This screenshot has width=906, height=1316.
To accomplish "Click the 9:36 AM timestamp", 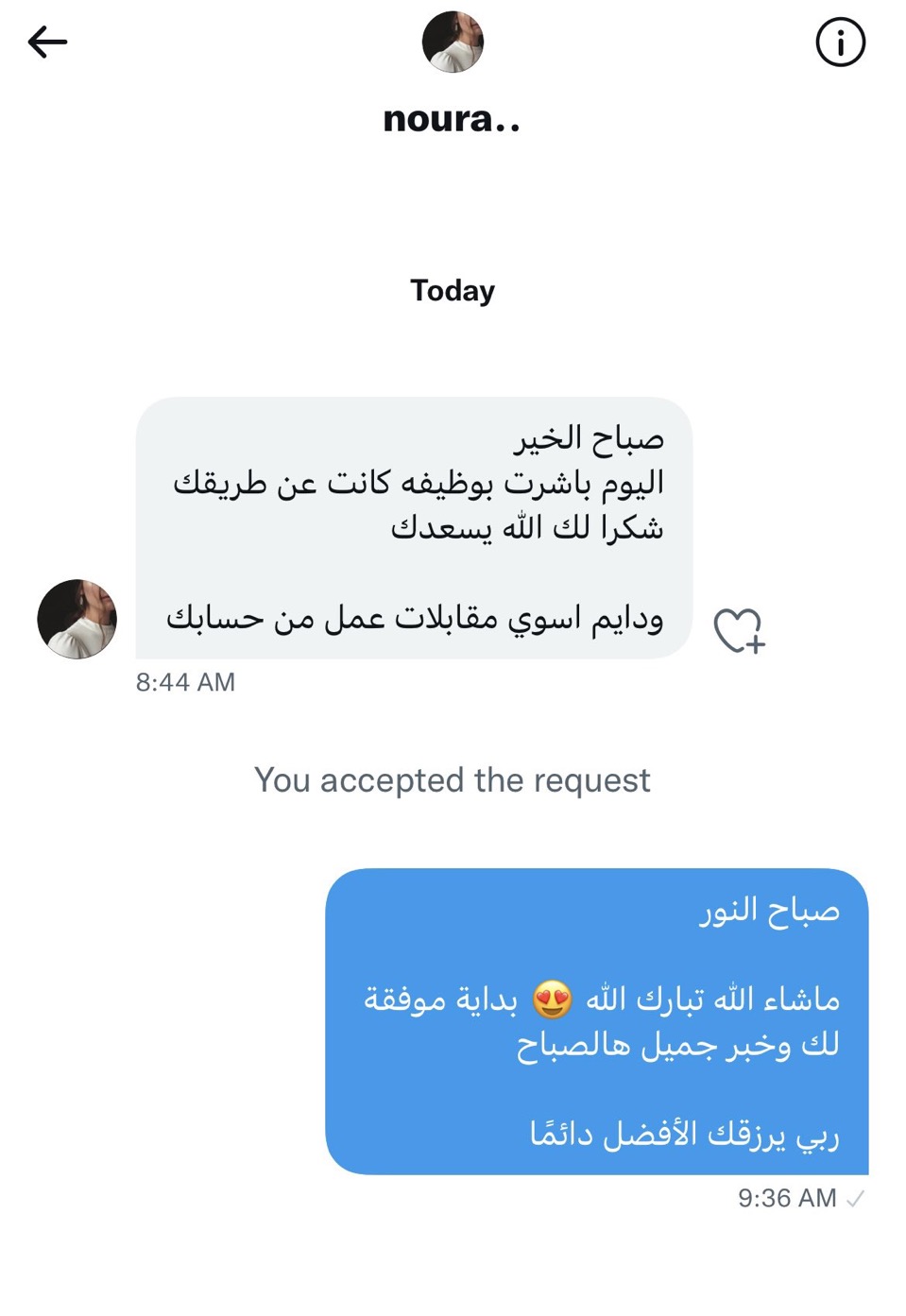I will pyautogui.click(x=787, y=1198).
